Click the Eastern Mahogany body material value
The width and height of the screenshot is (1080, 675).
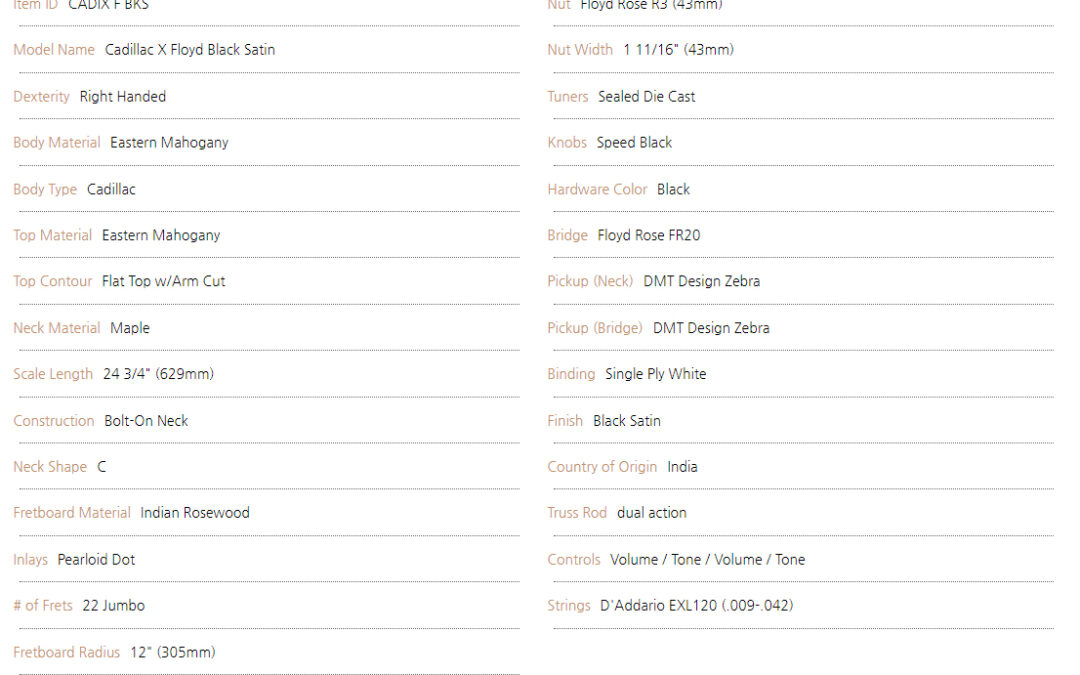pos(169,143)
